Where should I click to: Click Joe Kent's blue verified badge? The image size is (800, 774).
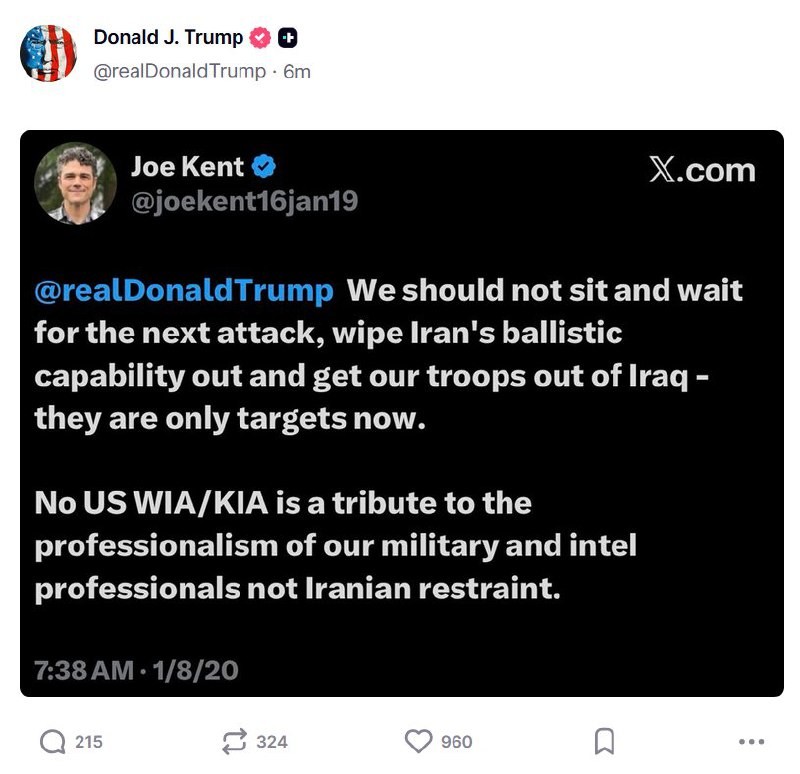[264, 168]
